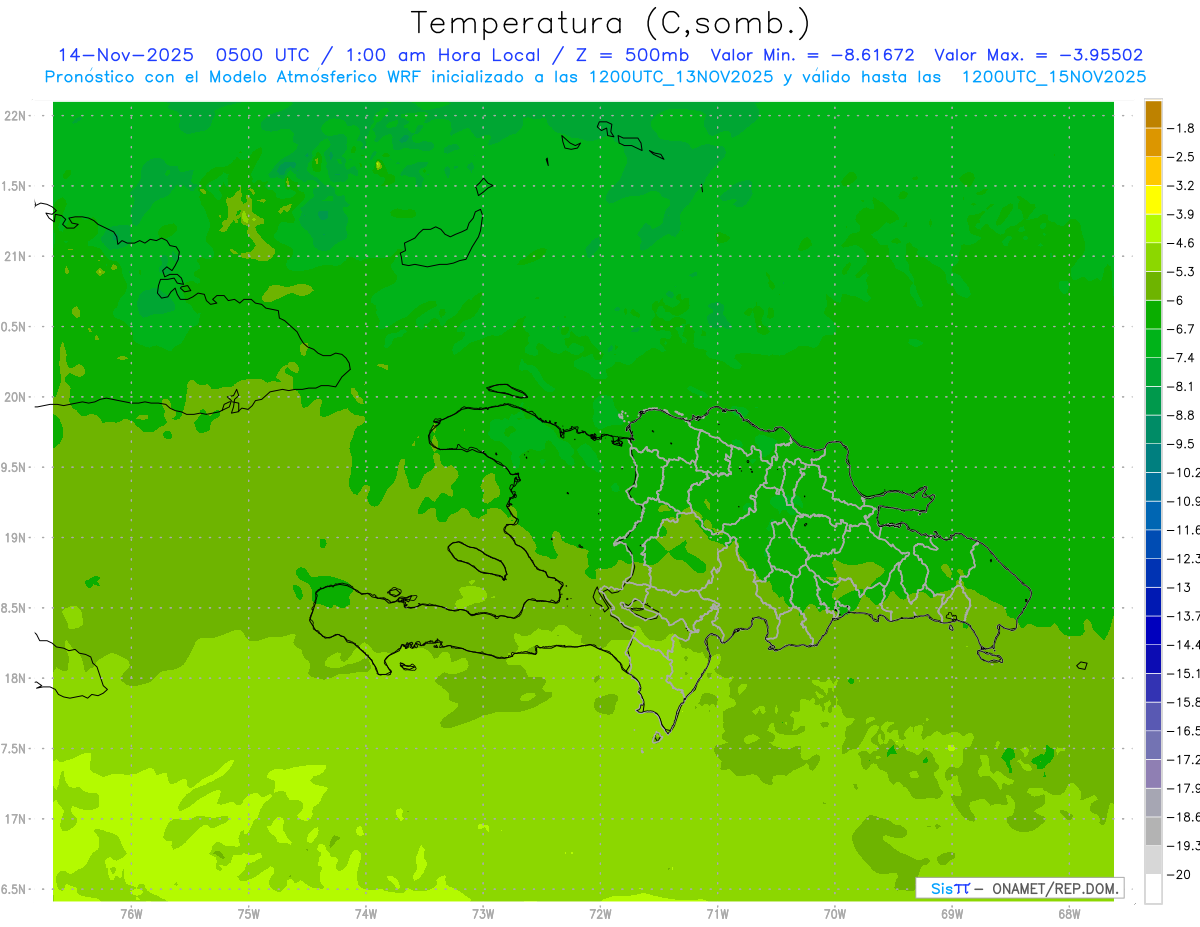The image size is (1200, 927).
Task: Click the '74W' longitude axis label
Action: tap(366, 914)
